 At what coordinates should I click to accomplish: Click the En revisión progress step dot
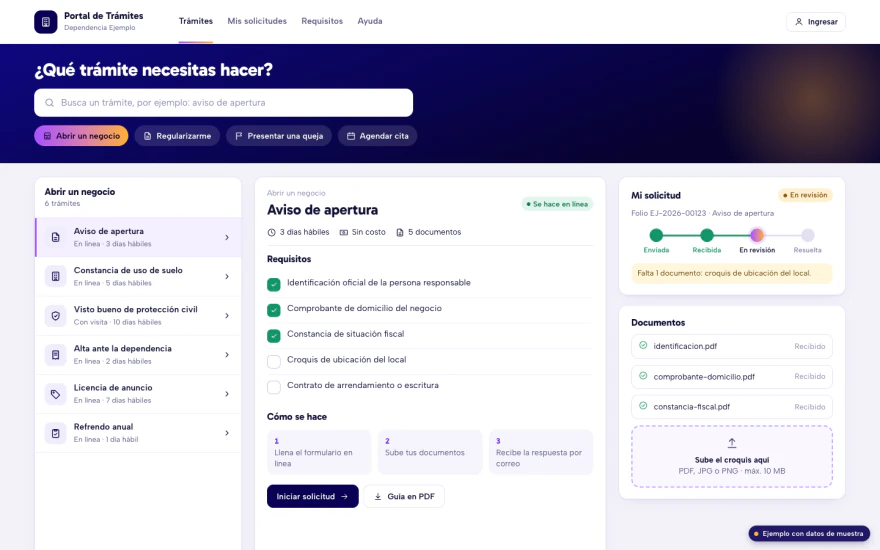757,235
